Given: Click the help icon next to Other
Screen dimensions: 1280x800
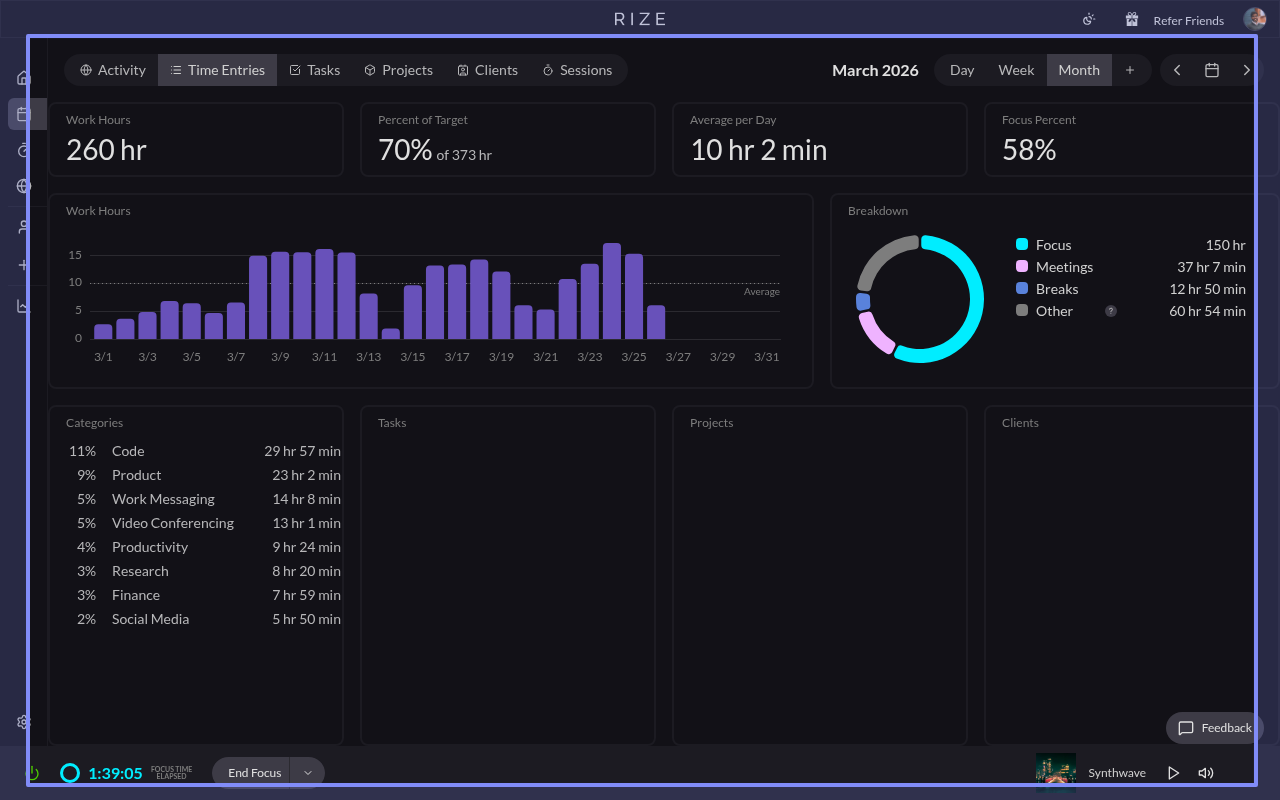Looking at the screenshot, I should point(1111,311).
